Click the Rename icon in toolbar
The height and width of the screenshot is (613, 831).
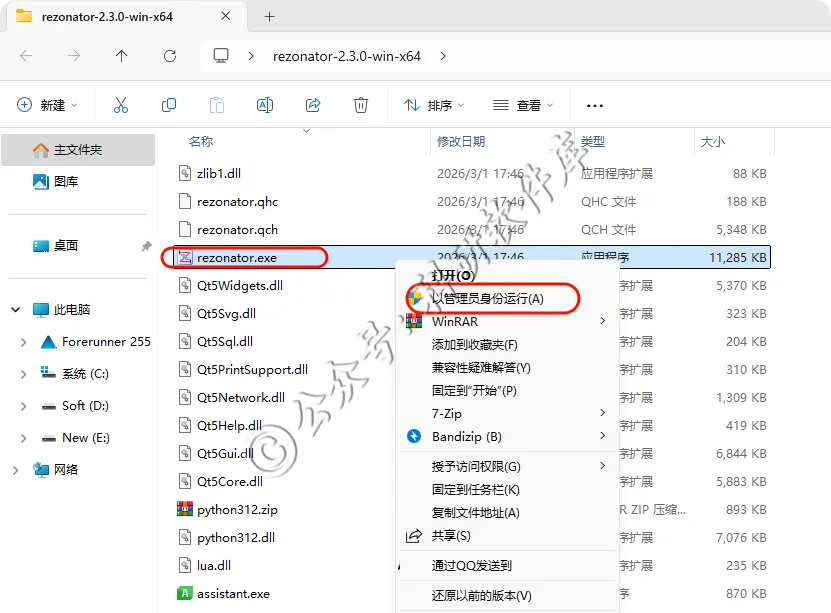(x=265, y=105)
